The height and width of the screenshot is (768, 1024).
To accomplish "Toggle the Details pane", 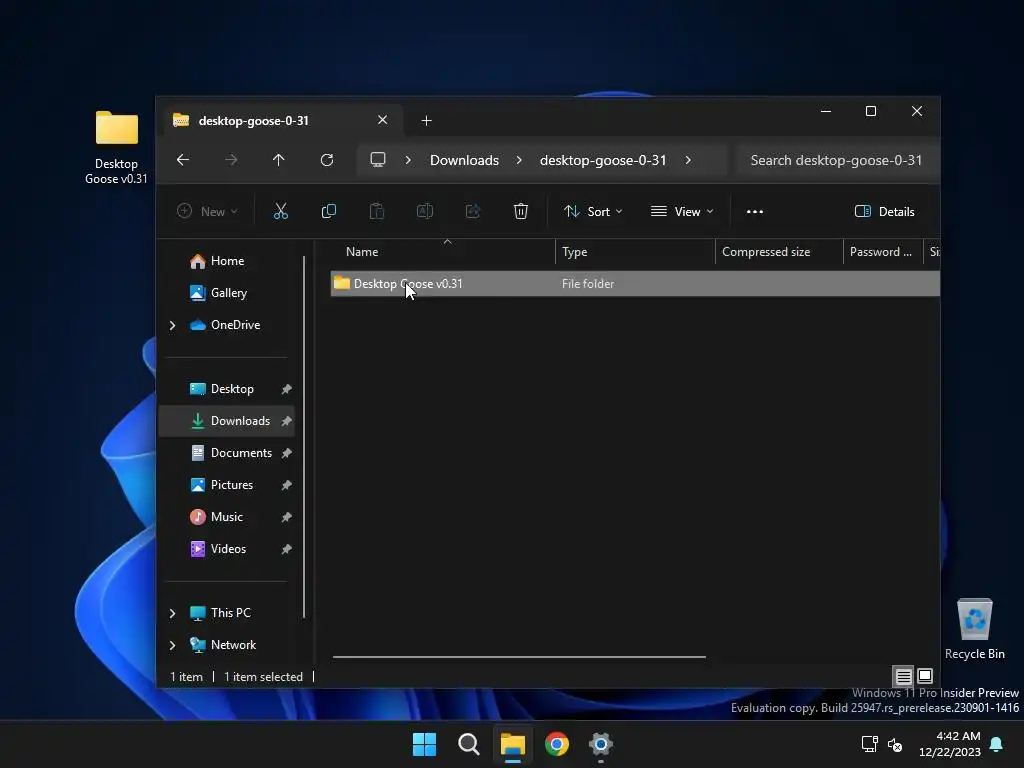I will (885, 212).
